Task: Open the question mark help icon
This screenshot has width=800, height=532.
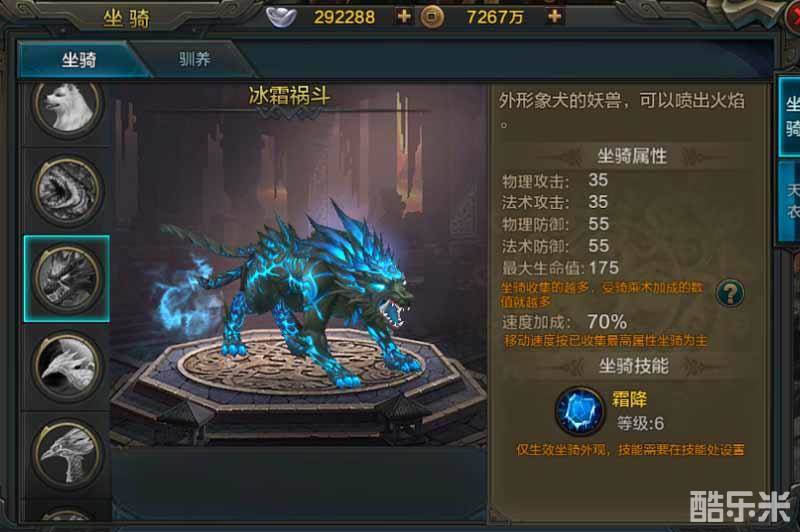Action: pyautogui.click(x=730, y=293)
